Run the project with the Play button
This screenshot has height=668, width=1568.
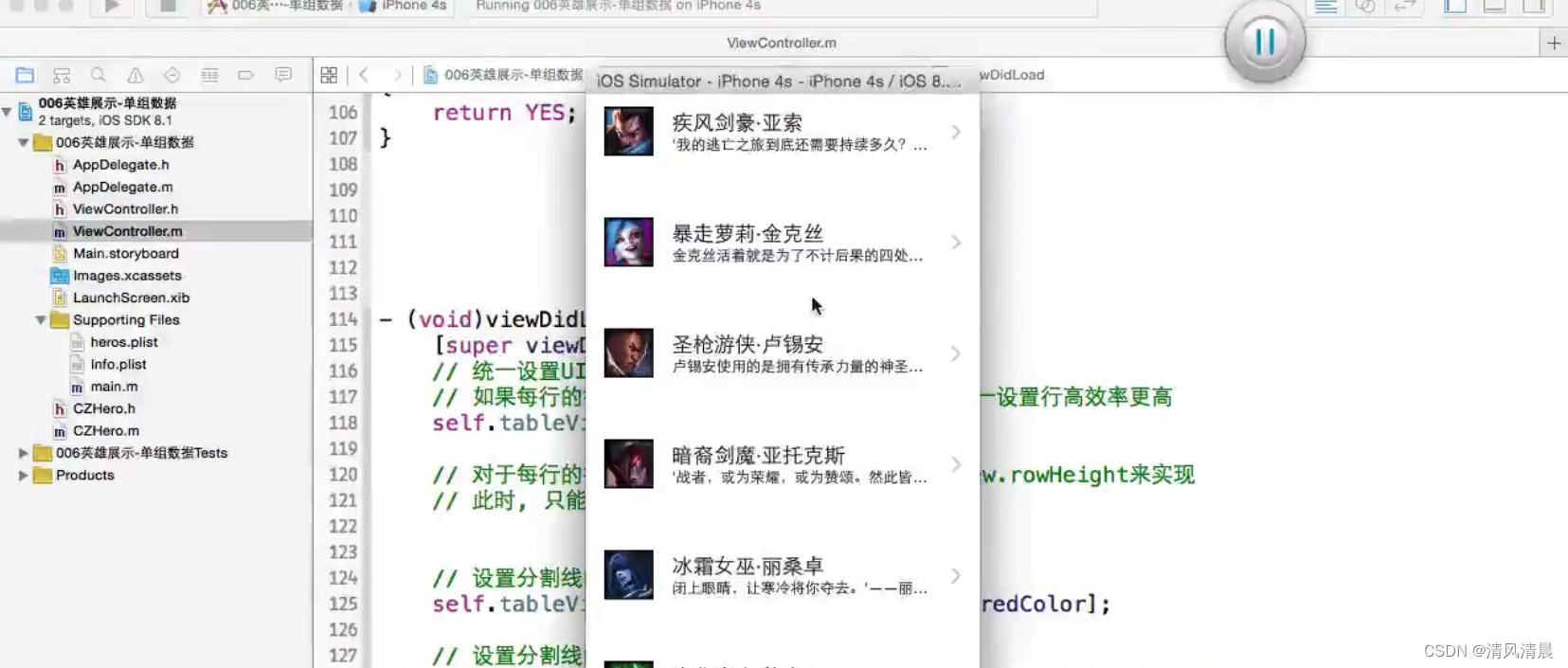(112, 6)
